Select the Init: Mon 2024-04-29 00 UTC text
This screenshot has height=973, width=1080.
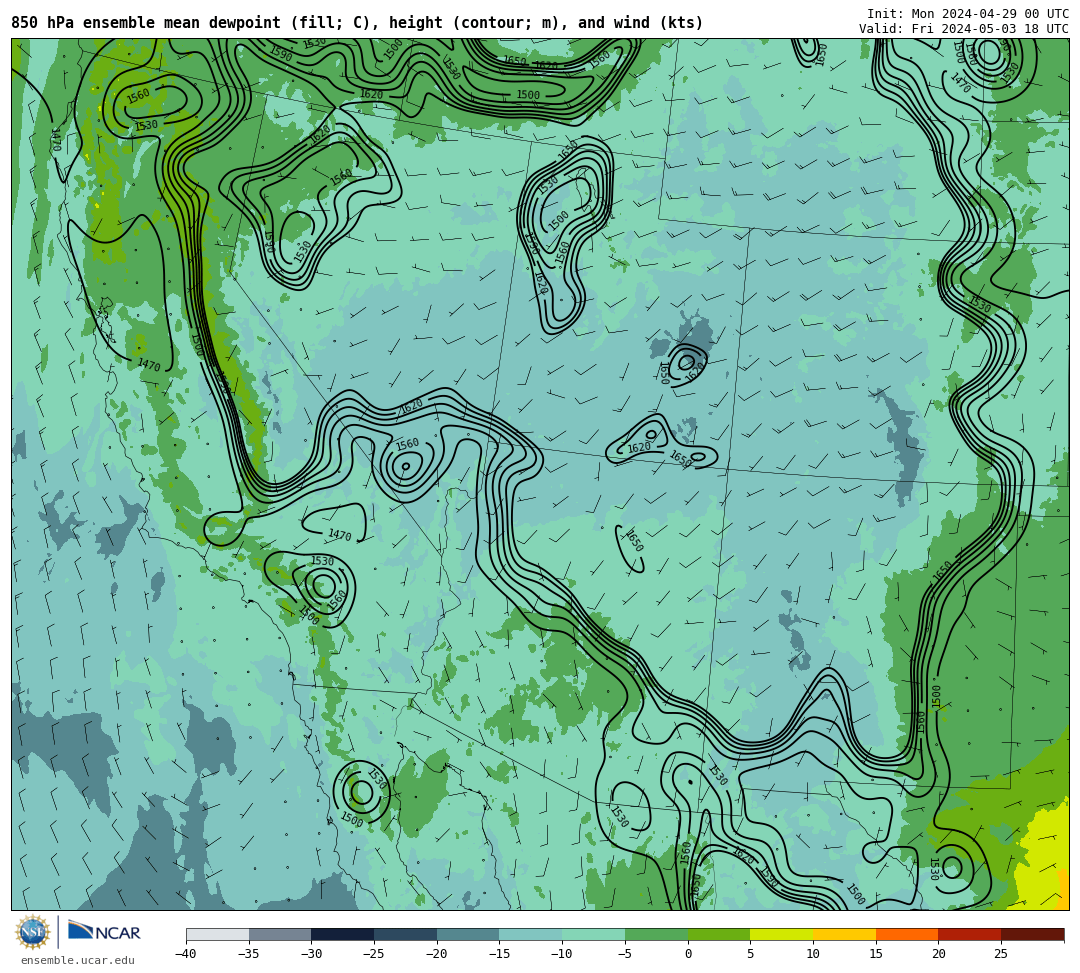(x=968, y=14)
